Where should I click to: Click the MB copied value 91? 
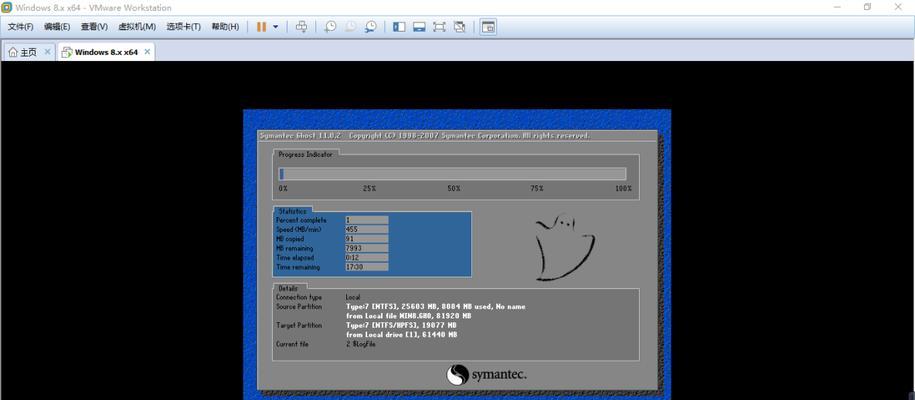(x=366, y=239)
